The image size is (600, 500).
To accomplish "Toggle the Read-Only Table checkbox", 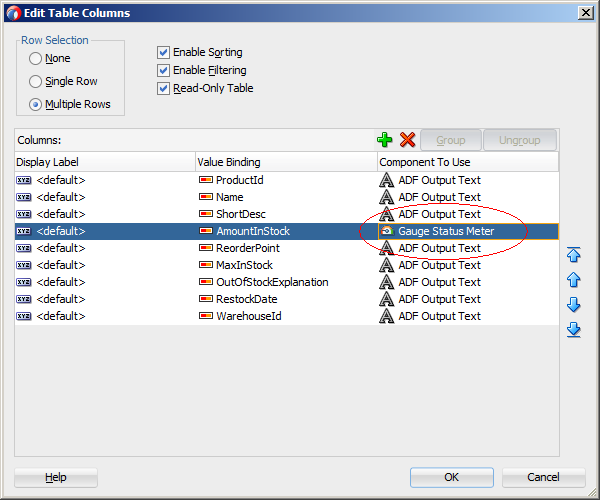I will pos(163,88).
